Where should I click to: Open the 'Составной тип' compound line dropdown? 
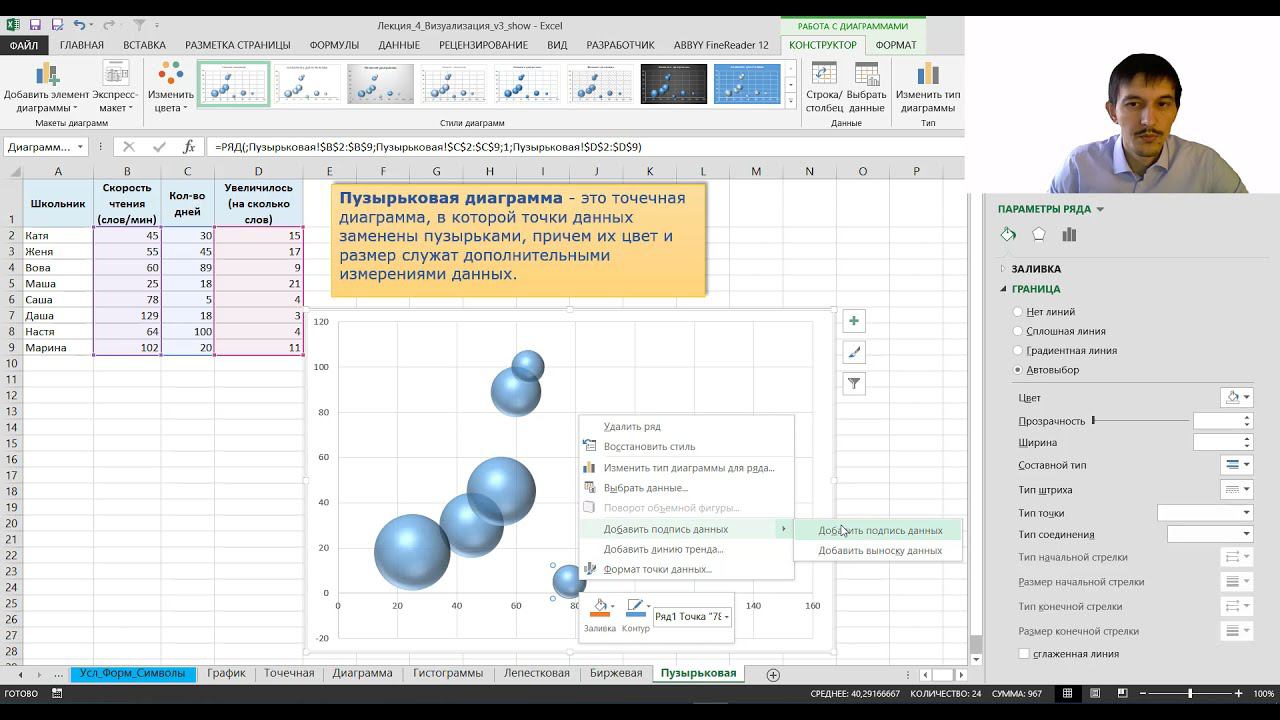pos(1236,465)
